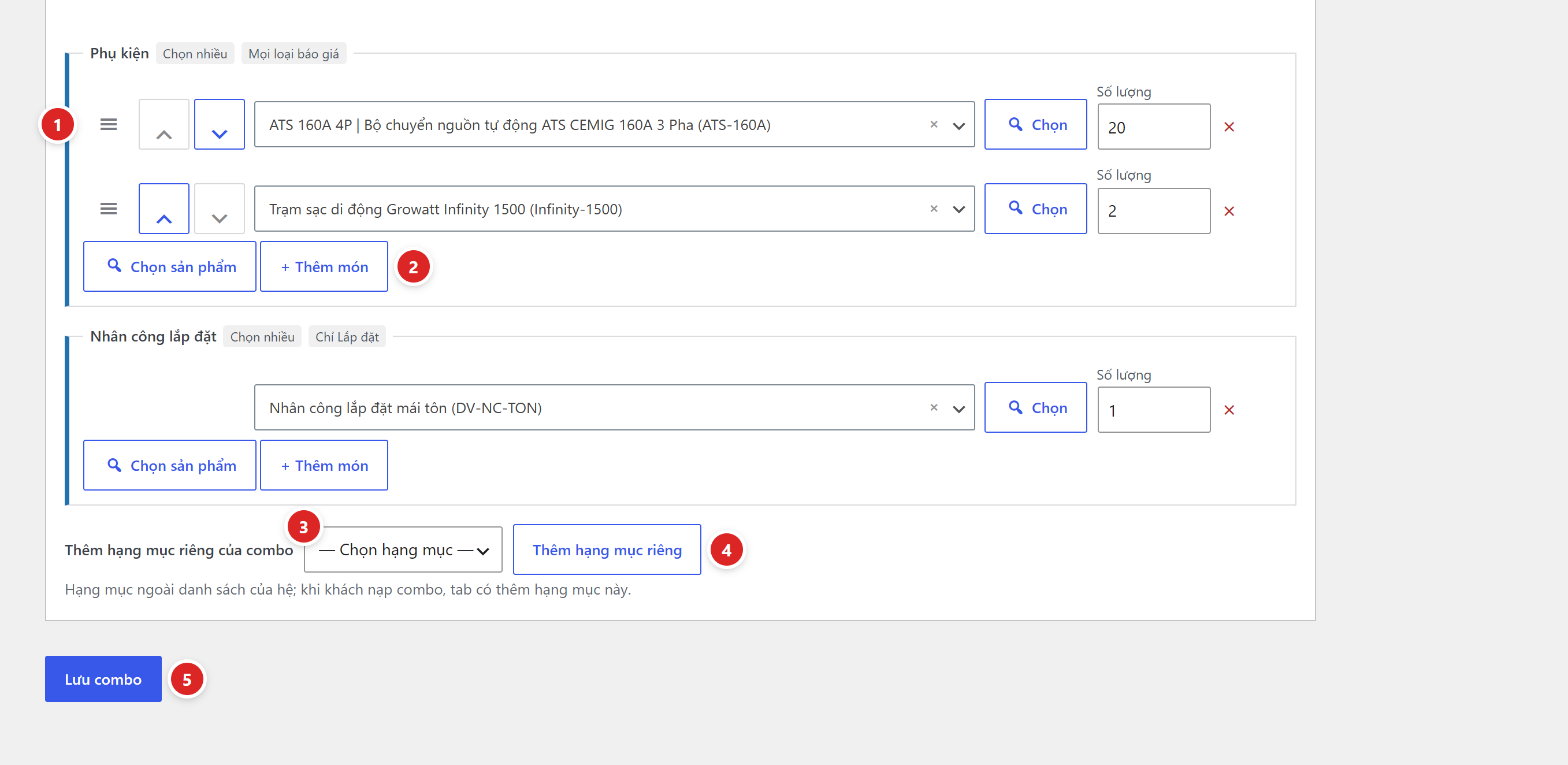Click the Chọn nhiều tag beside Nhân công lắp đặt
This screenshot has height=765, width=1568.
pos(262,336)
